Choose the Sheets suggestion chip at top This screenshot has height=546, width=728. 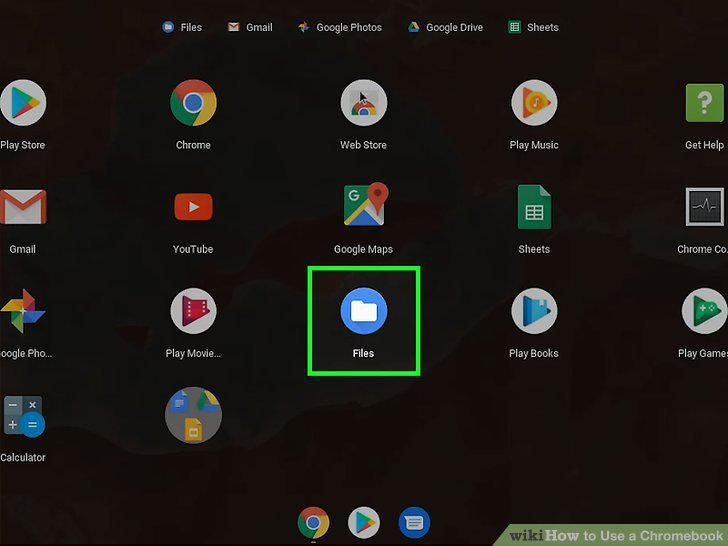click(533, 27)
